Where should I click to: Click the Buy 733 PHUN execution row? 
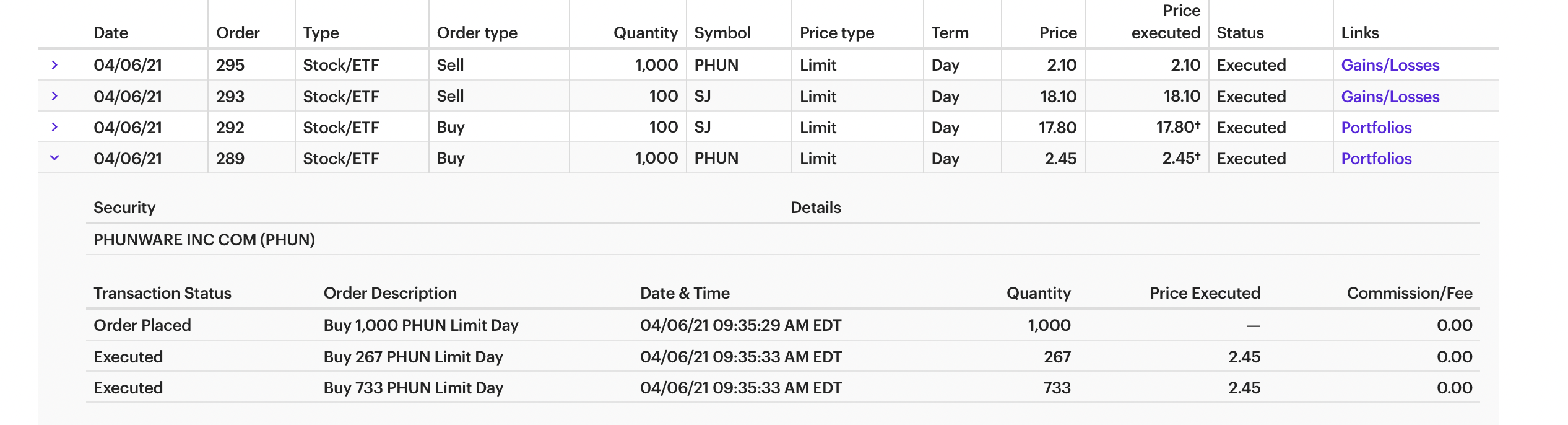point(413,388)
